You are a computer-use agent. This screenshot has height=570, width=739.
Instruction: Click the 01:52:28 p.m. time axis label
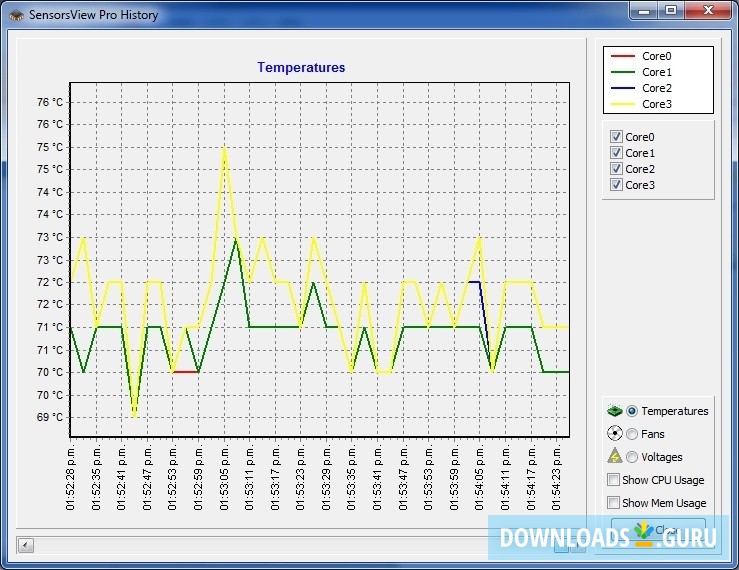coord(70,479)
